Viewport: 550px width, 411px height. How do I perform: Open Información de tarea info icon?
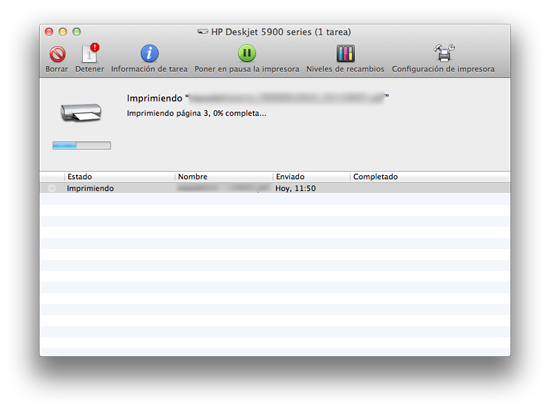coord(149,53)
